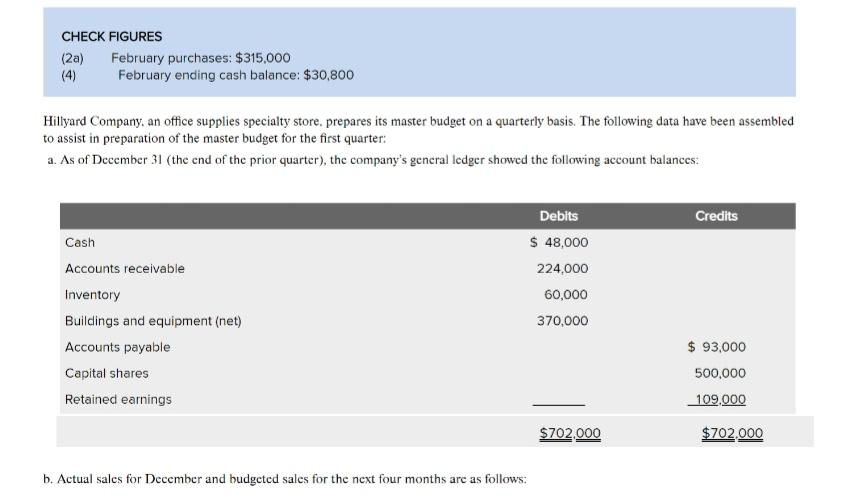
Task: Click the 109,000 retained earnings credit
Action: [720, 399]
